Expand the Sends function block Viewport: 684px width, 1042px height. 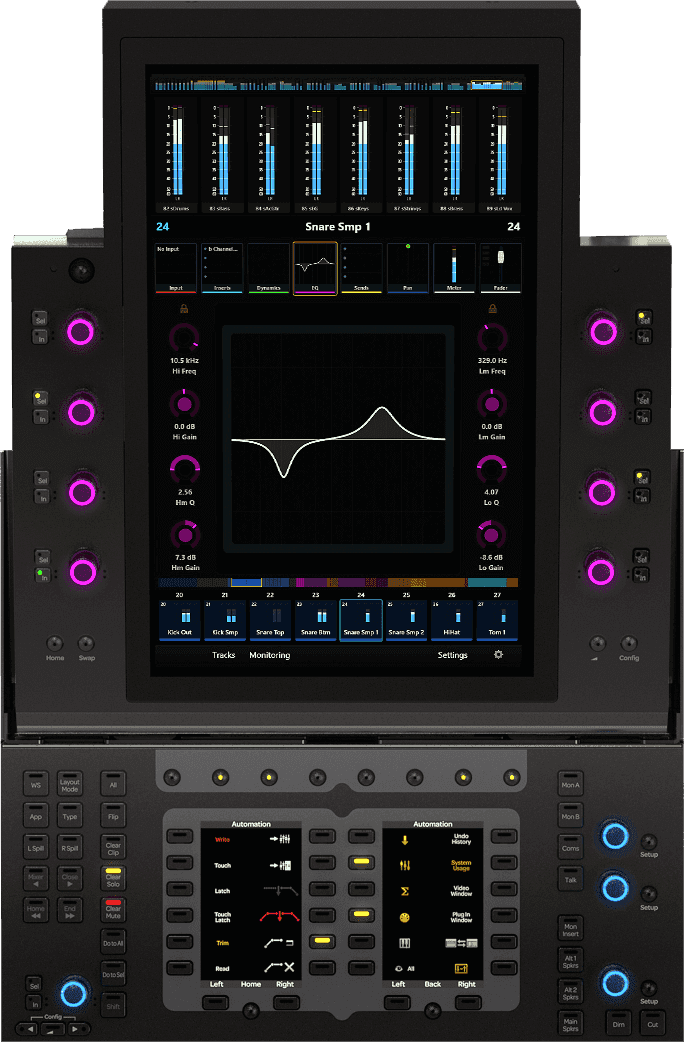(362, 269)
